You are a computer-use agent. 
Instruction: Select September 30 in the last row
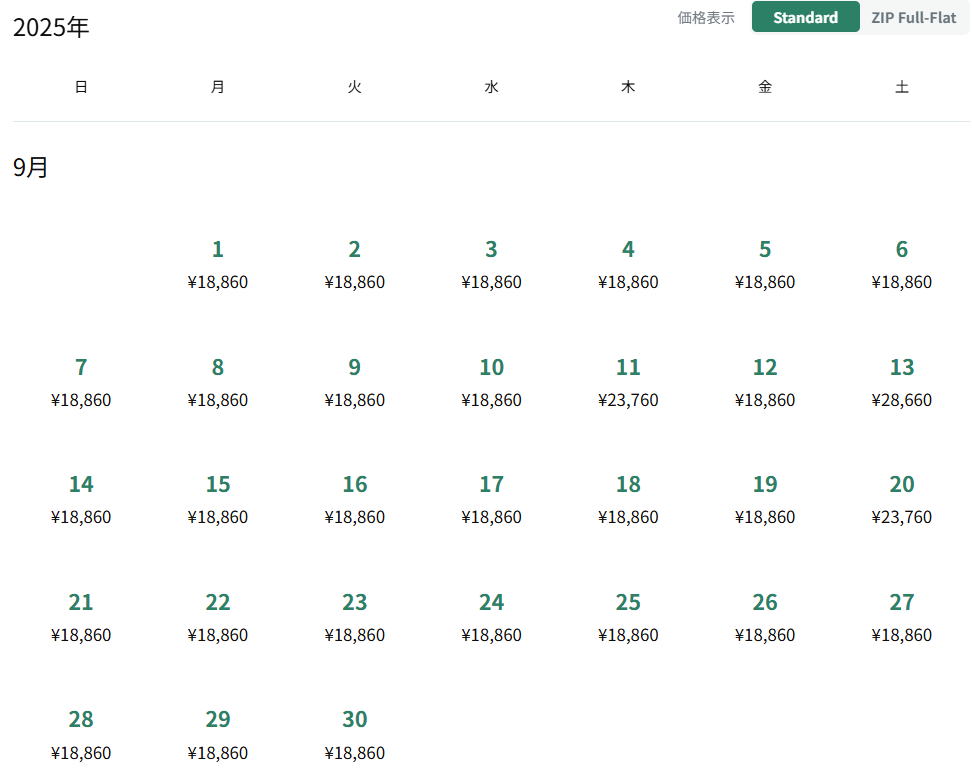(355, 735)
